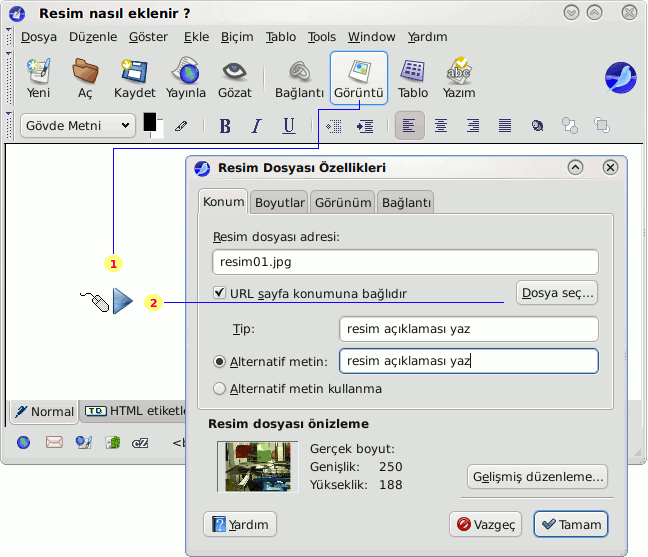Toggle the 'URL sayfa konumuna bağlıdır' checkbox

220,294
